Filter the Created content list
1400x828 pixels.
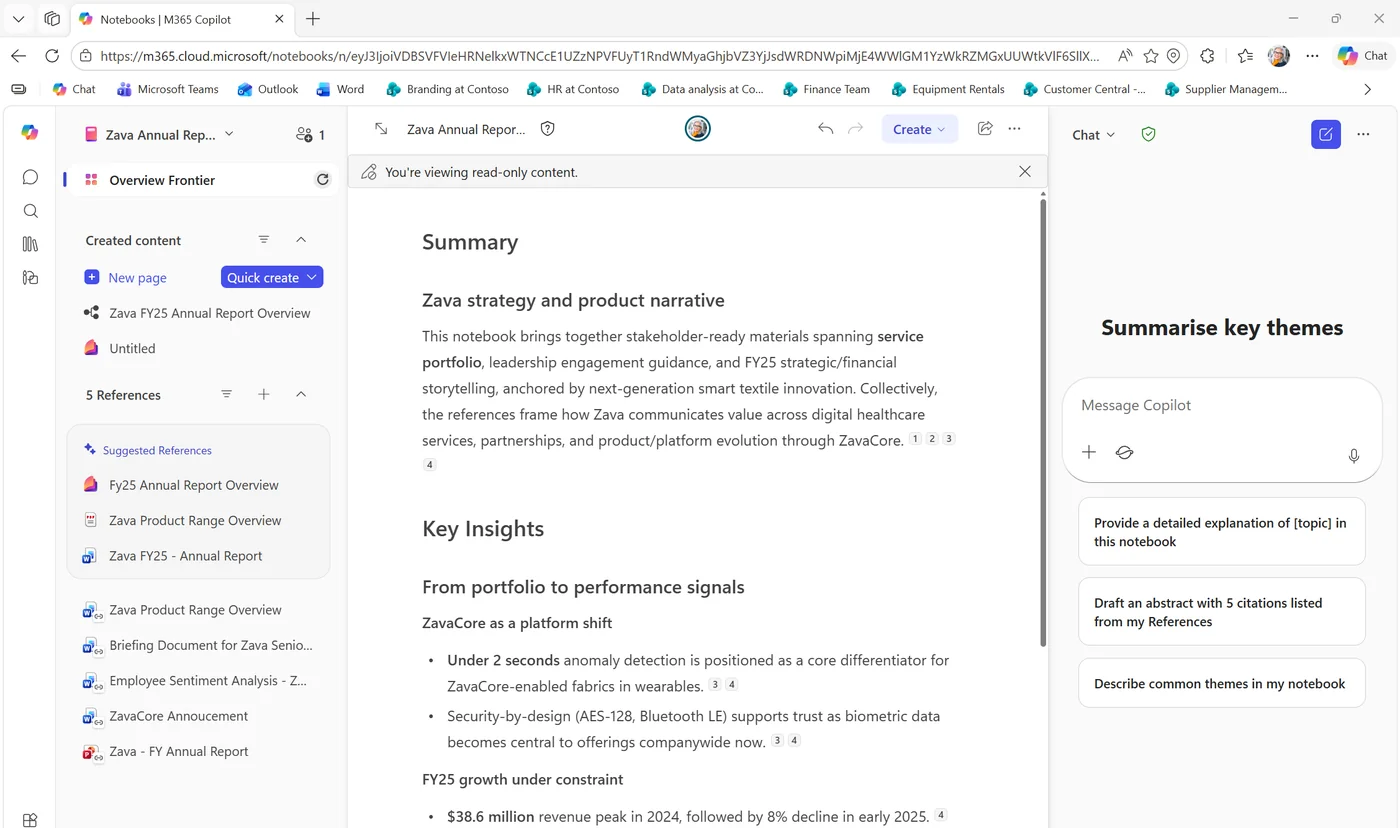(264, 240)
